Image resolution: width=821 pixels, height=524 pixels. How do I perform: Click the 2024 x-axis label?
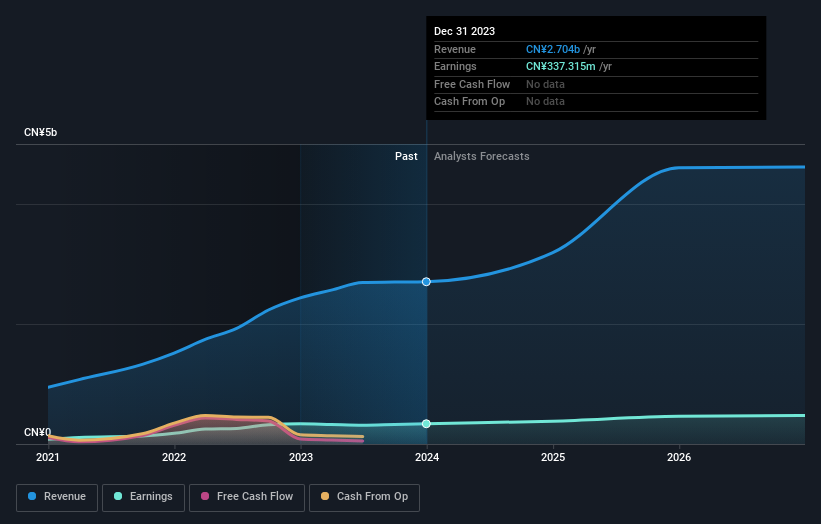427,458
